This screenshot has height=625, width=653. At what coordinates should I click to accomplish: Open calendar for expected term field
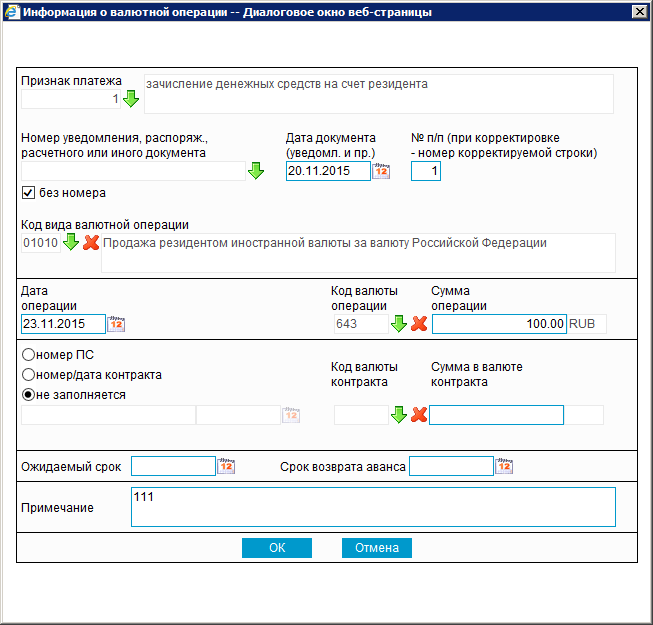point(226,466)
